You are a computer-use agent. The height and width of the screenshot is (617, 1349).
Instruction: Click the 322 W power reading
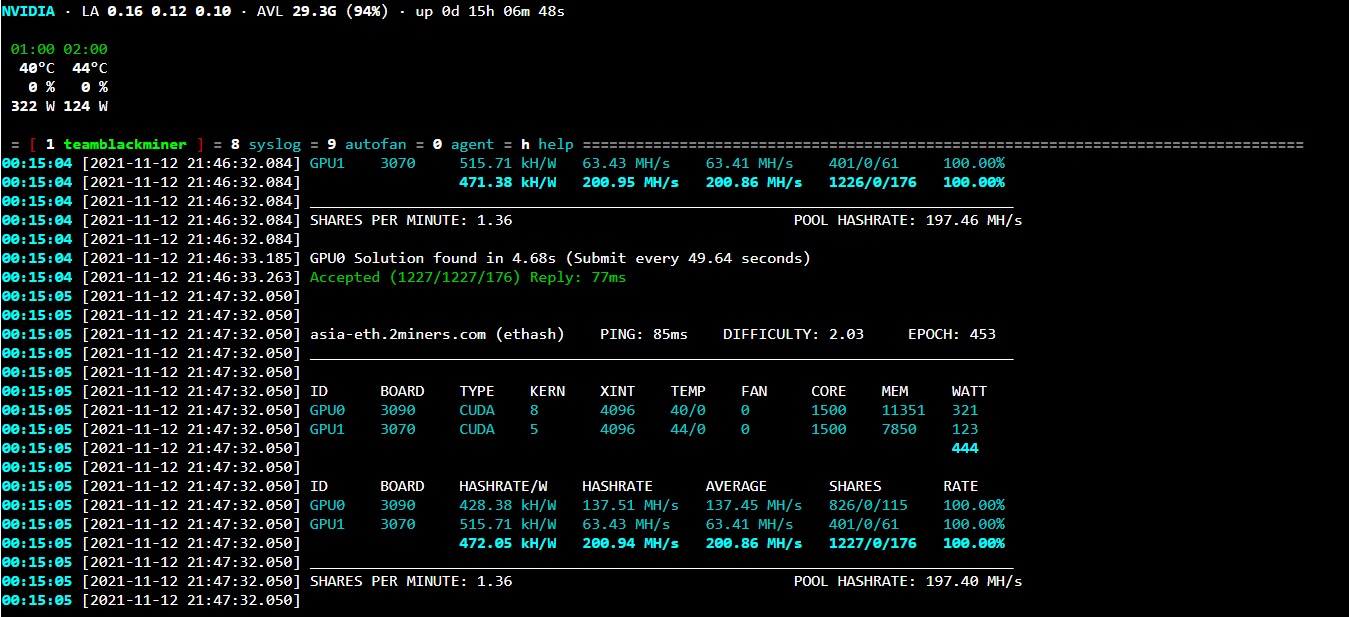tap(33, 106)
